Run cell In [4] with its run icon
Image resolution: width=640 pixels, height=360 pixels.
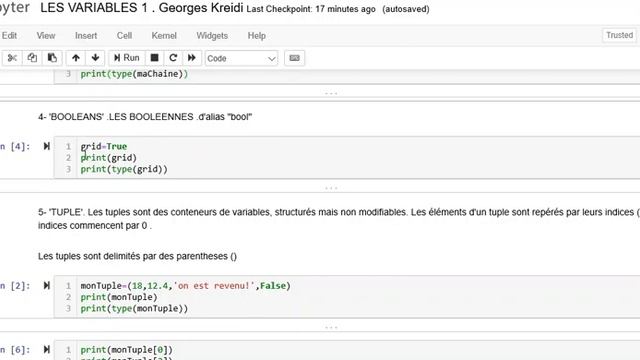click(47, 146)
